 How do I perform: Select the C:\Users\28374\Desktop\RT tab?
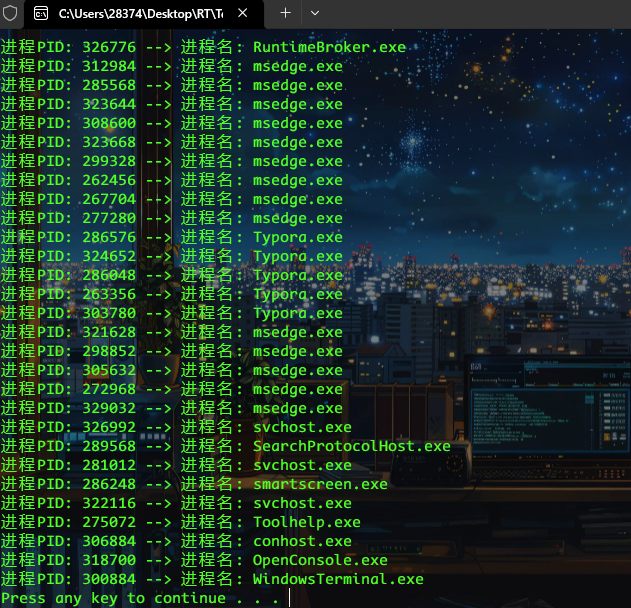coord(144,14)
